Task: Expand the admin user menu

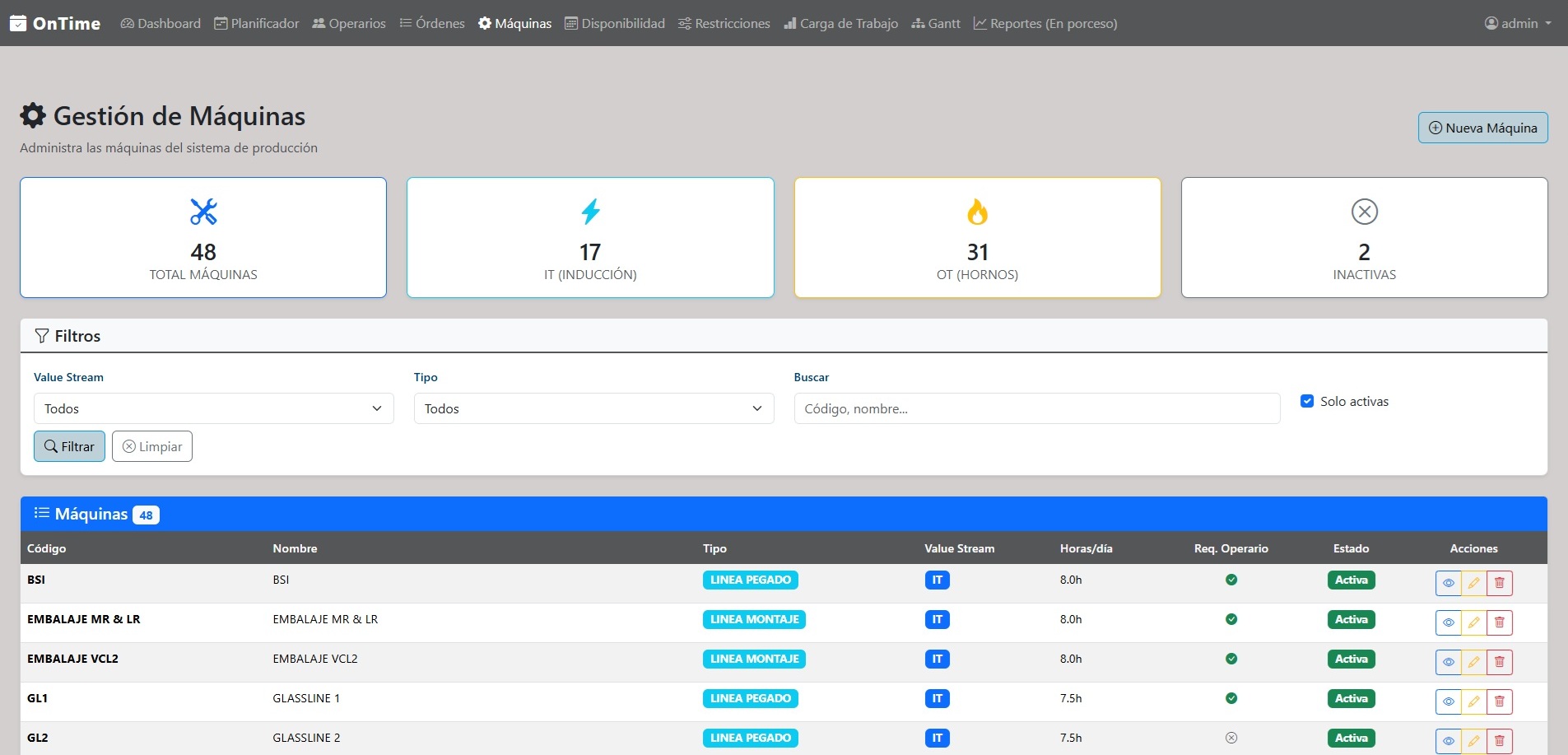Action: pyautogui.click(x=1517, y=23)
